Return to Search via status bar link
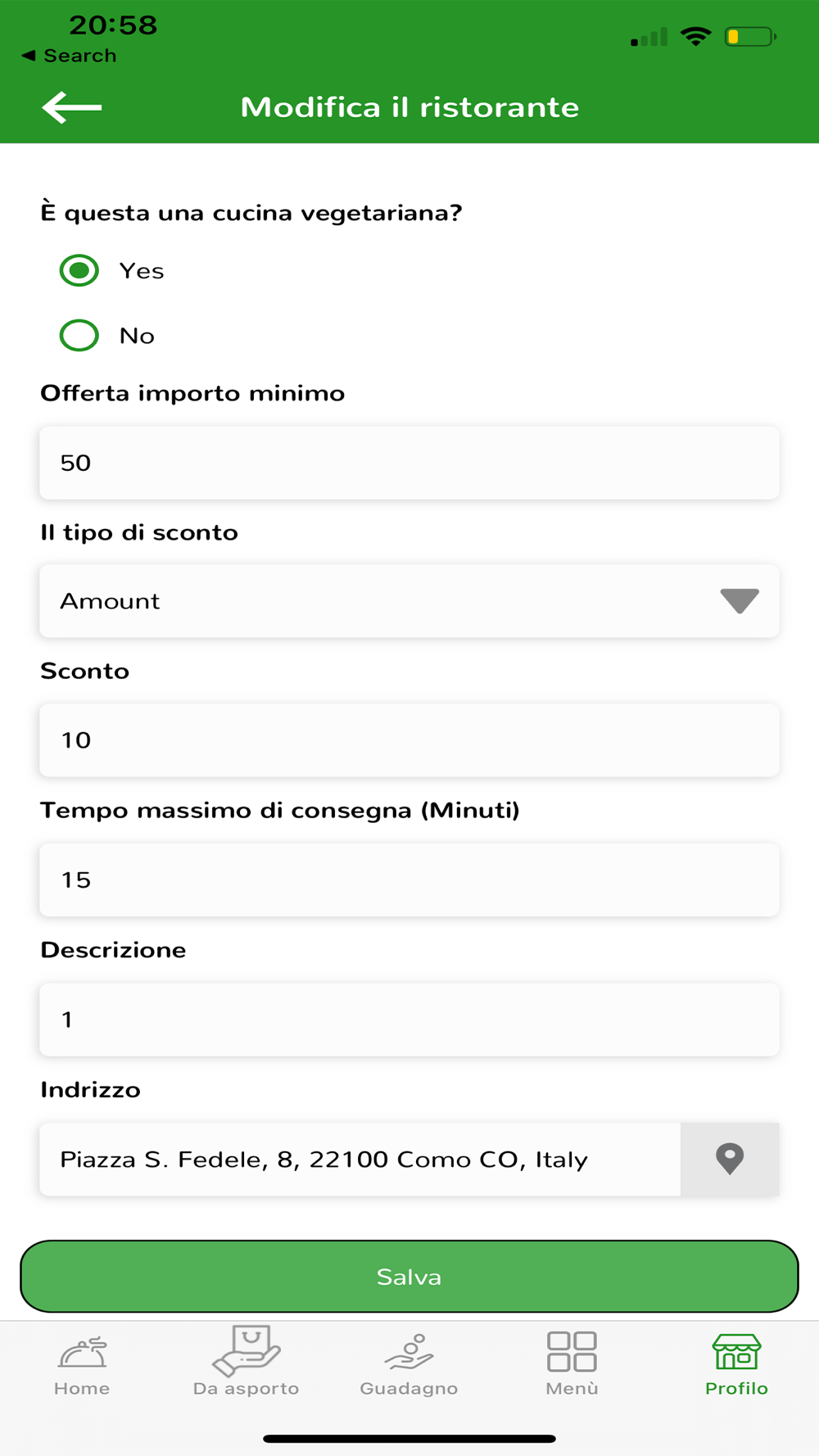The height and width of the screenshot is (1456, 819). [x=69, y=56]
